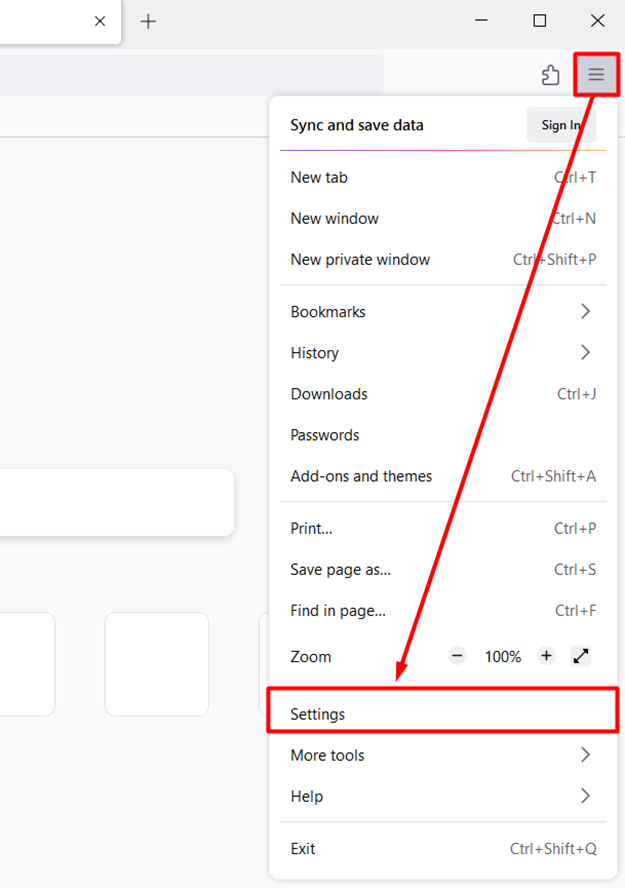Maximize the browser window
The height and width of the screenshot is (888, 625).
[540, 20]
